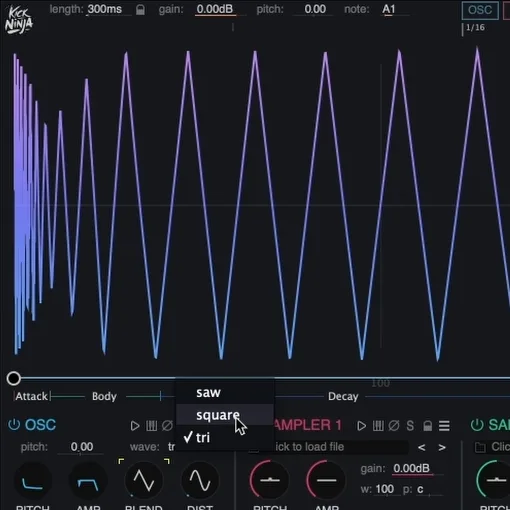510x510 pixels.
Task: Click the OSC BLEND waveform knob
Action: click(144, 481)
